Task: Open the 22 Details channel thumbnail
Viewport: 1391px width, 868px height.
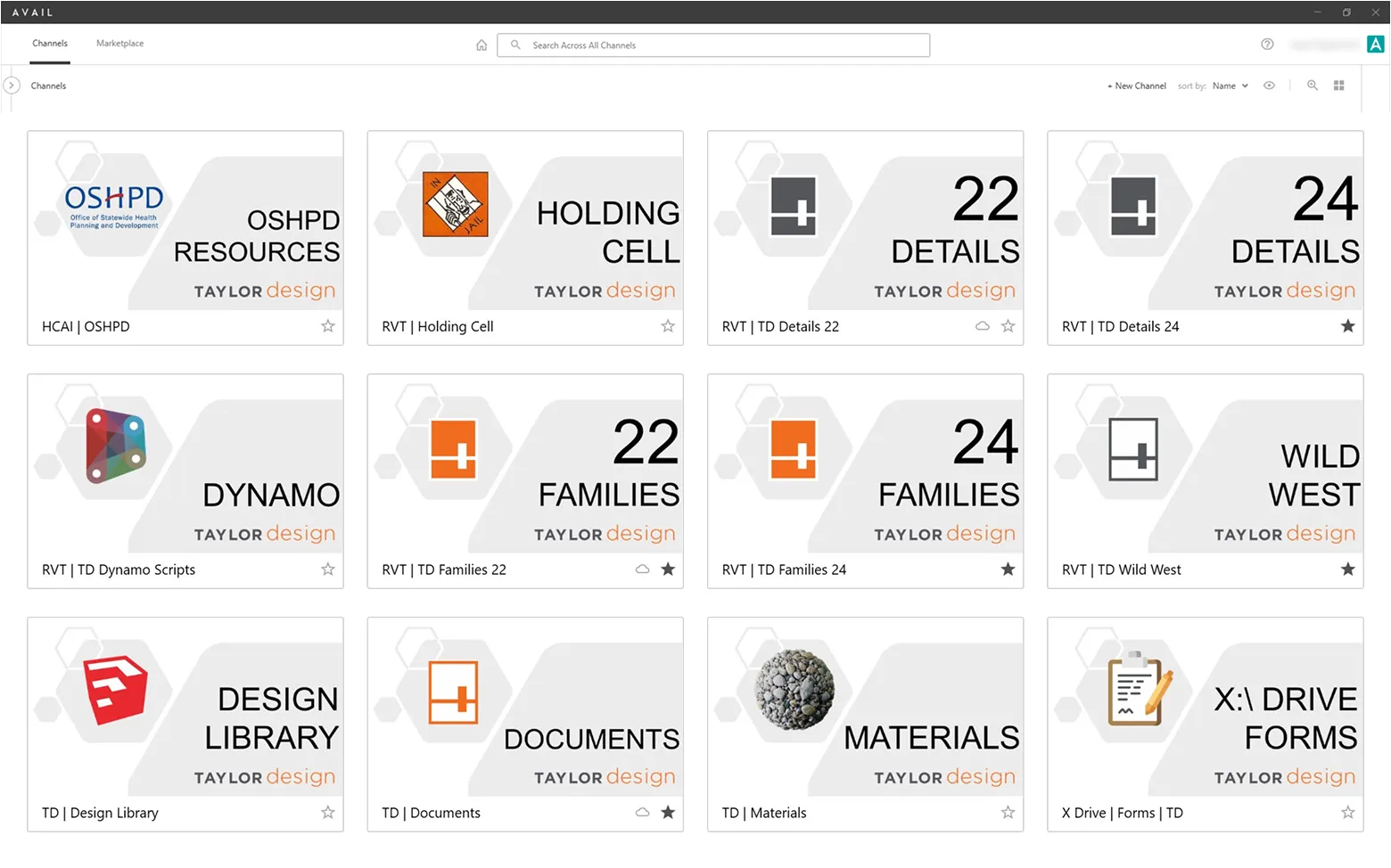Action: [x=865, y=221]
